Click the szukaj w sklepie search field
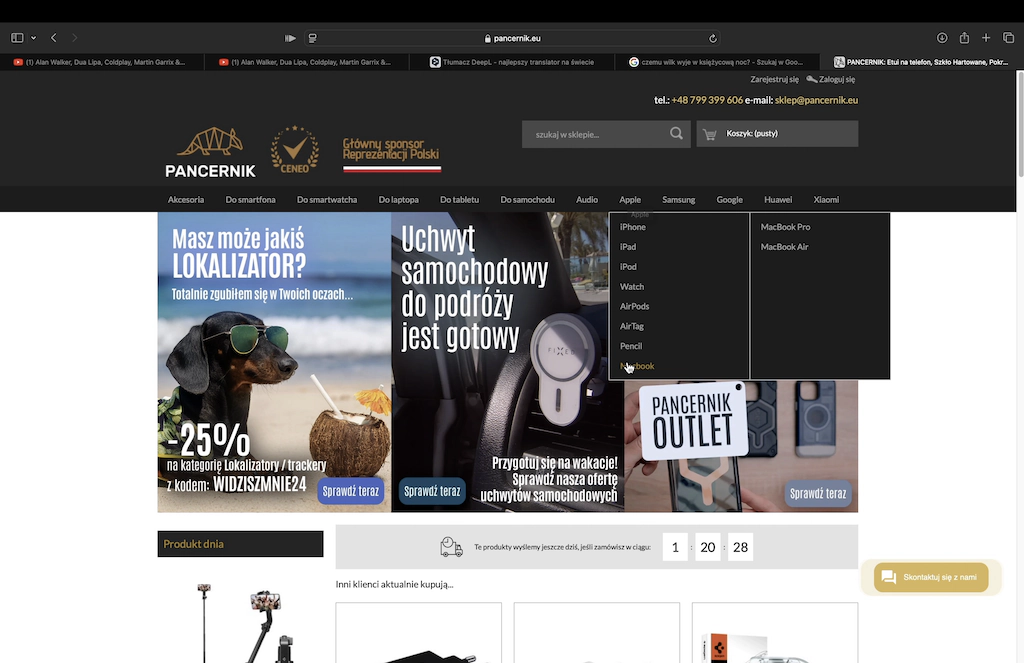The image size is (1024, 663). (x=597, y=134)
